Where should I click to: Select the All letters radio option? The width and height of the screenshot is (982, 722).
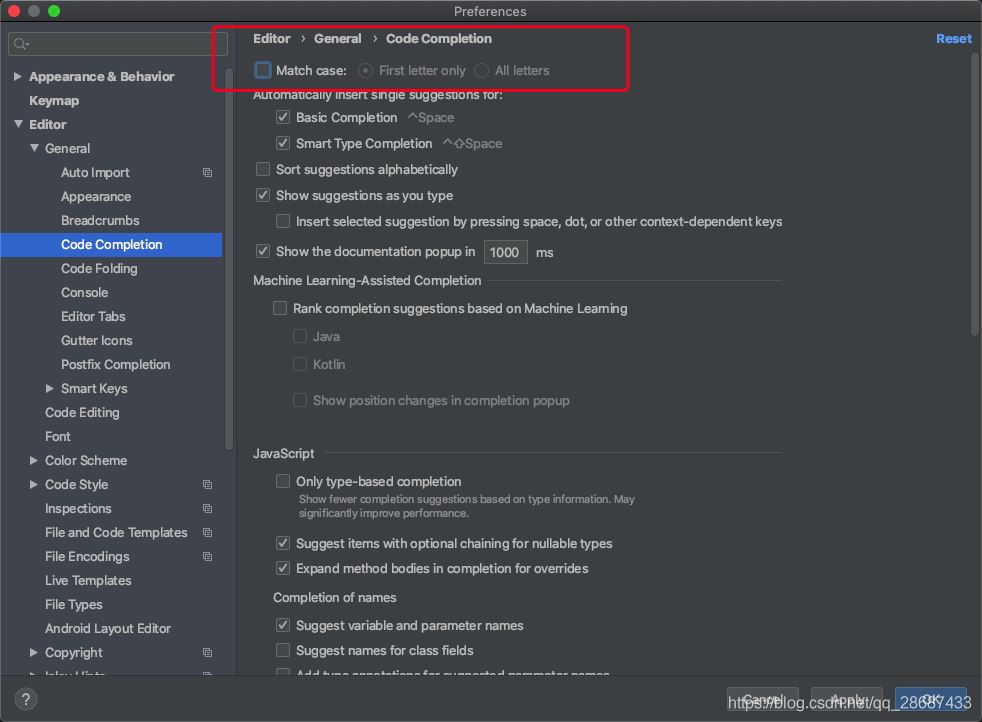482,71
